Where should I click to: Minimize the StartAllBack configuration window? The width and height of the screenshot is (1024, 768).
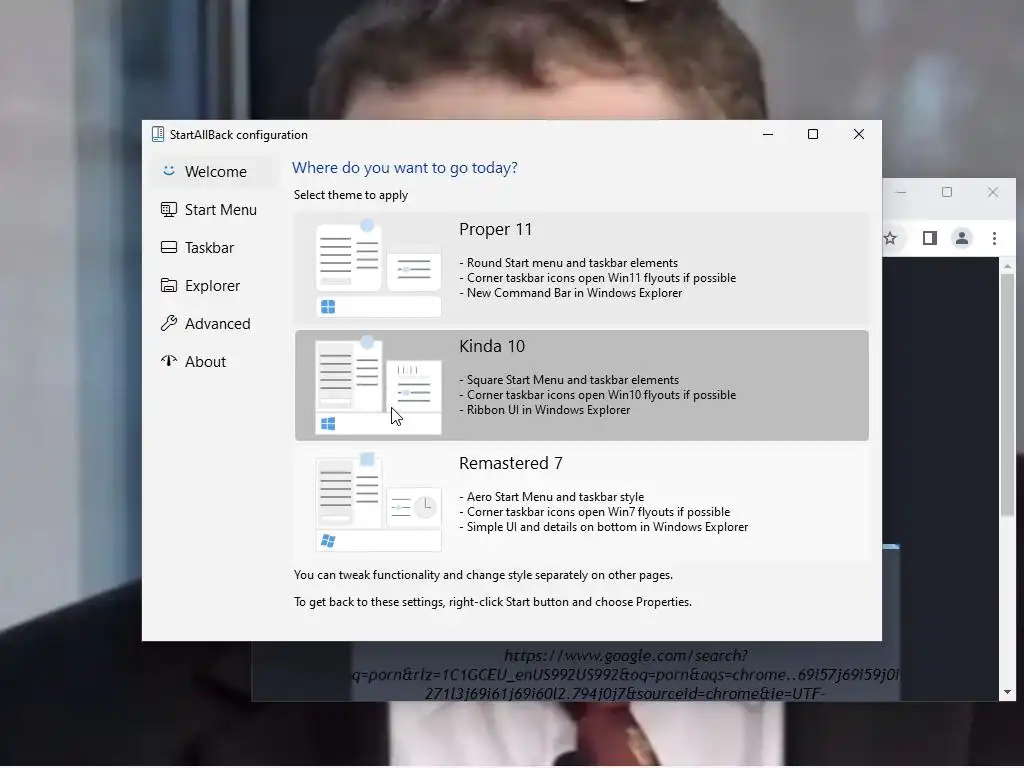tap(768, 135)
